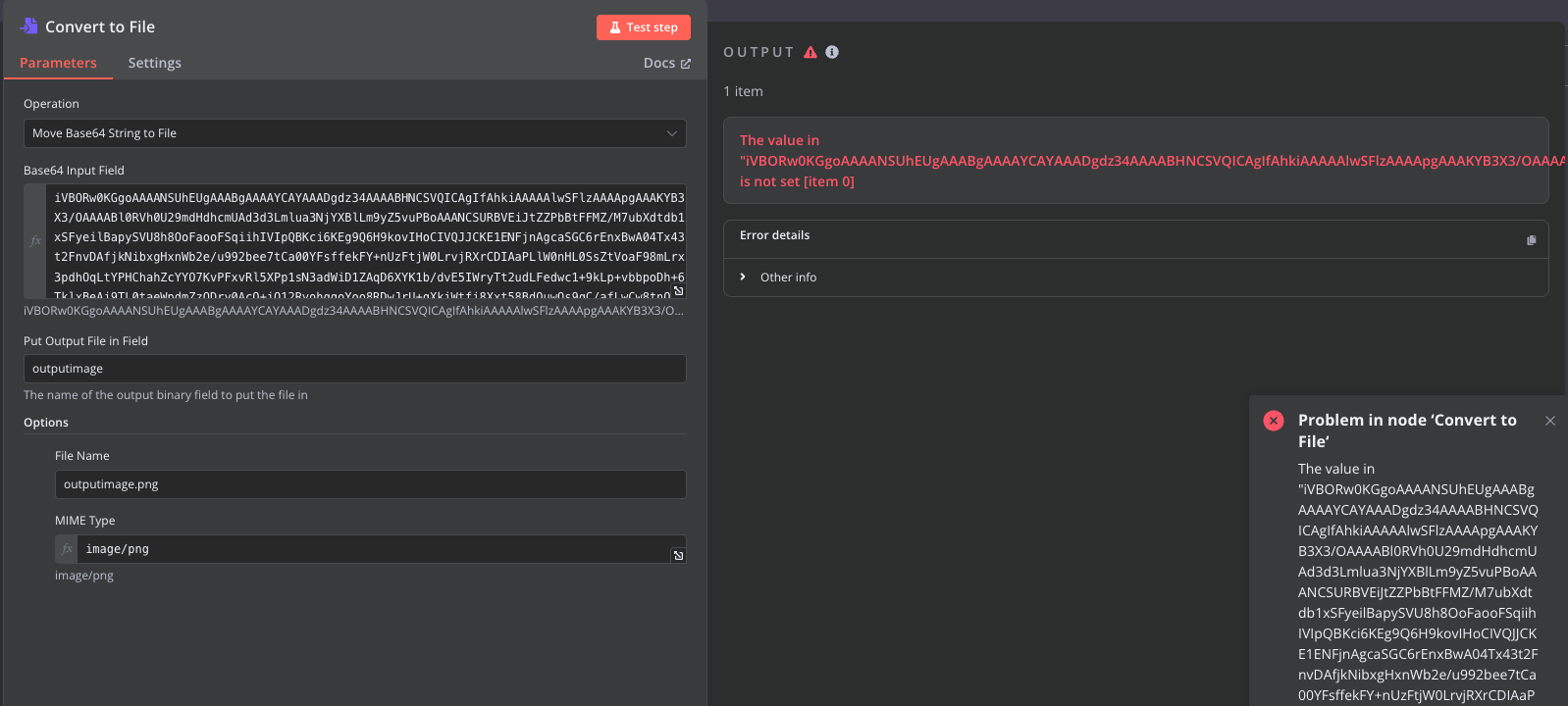Click the Put Output File in Field input
This screenshot has width=1568, height=706.
(355, 369)
